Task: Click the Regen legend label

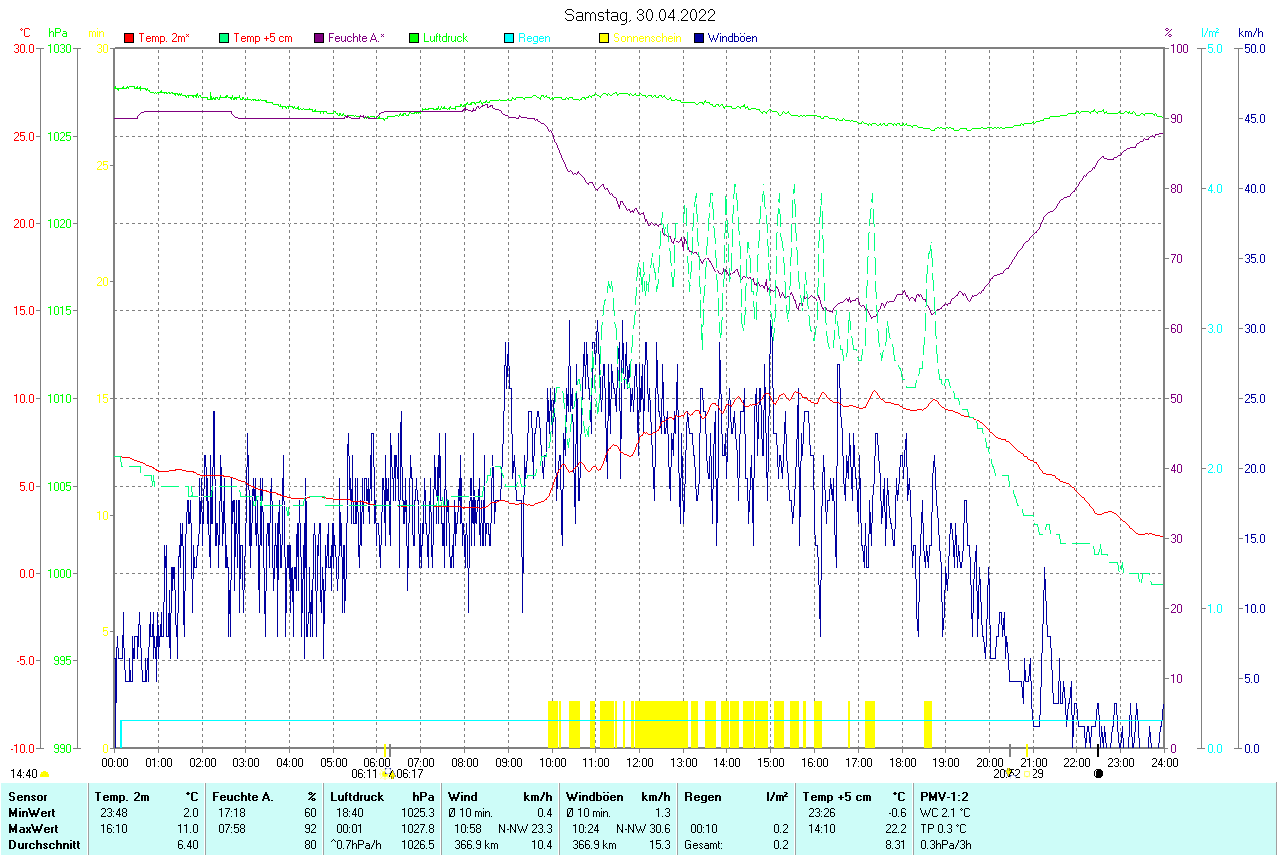Action: pos(534,38)
